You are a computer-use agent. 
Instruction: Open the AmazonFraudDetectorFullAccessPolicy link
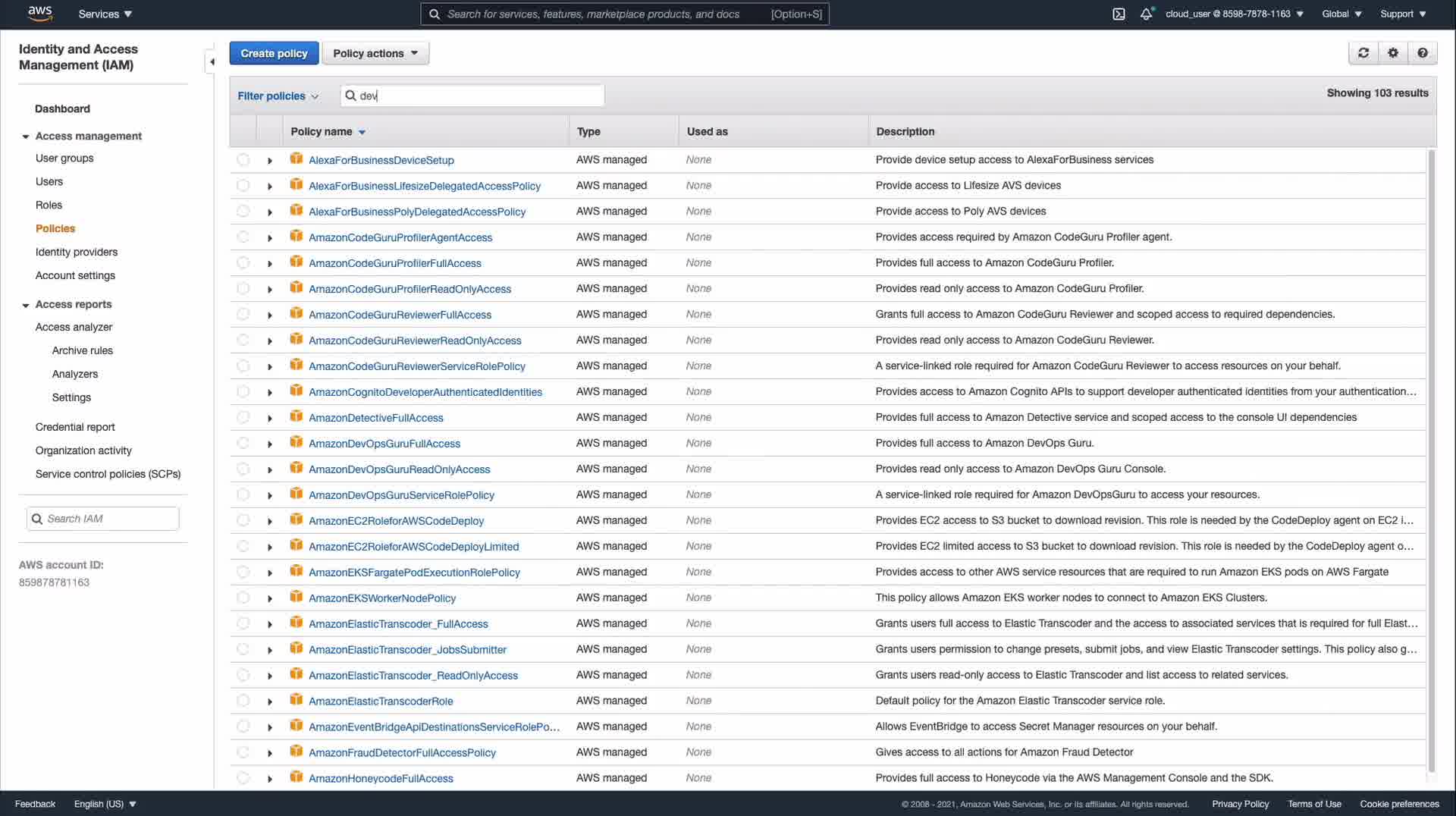(402, 753)
